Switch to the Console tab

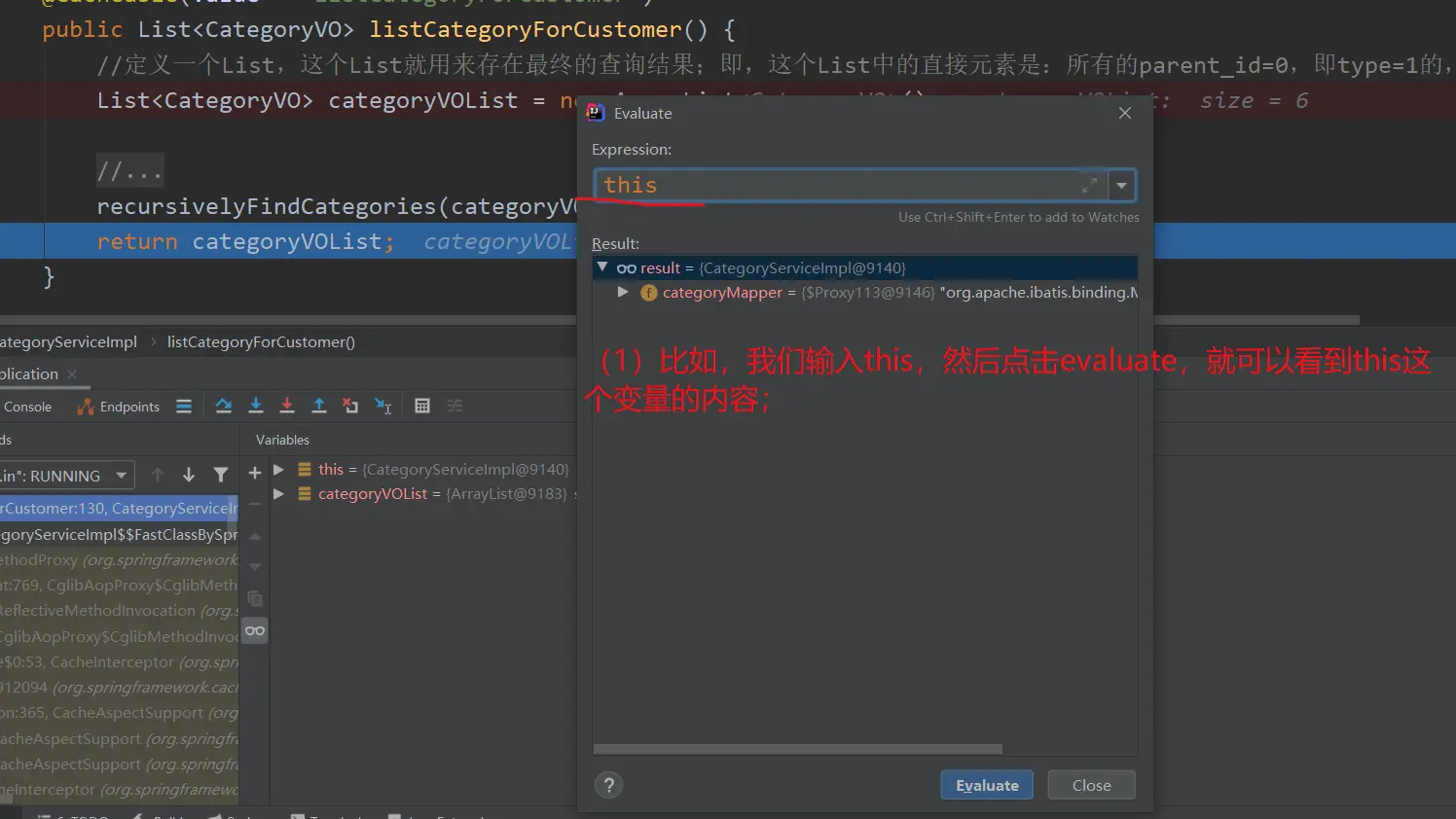[27, 407]
